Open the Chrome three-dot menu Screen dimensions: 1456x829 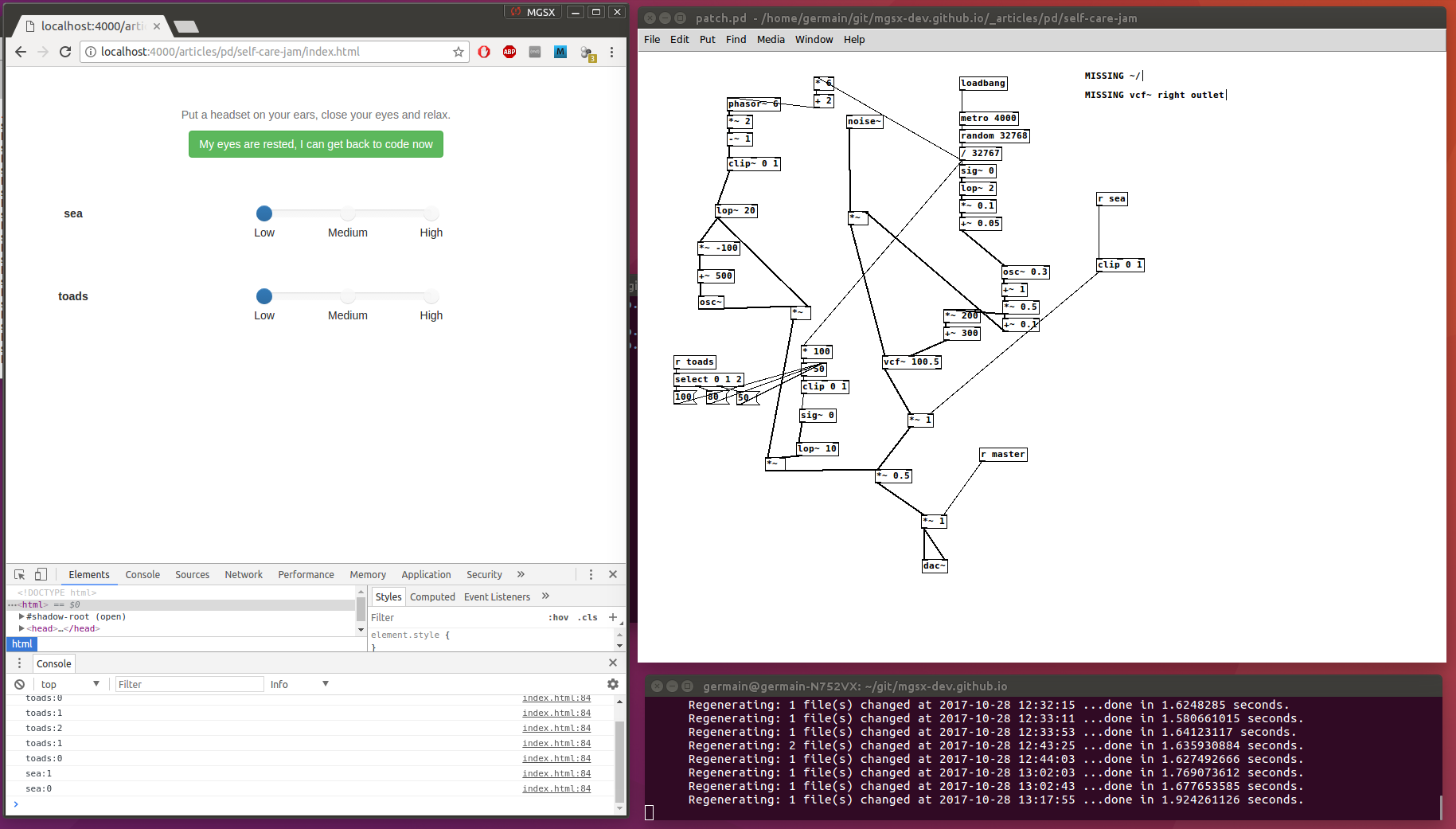coord(611,52)
